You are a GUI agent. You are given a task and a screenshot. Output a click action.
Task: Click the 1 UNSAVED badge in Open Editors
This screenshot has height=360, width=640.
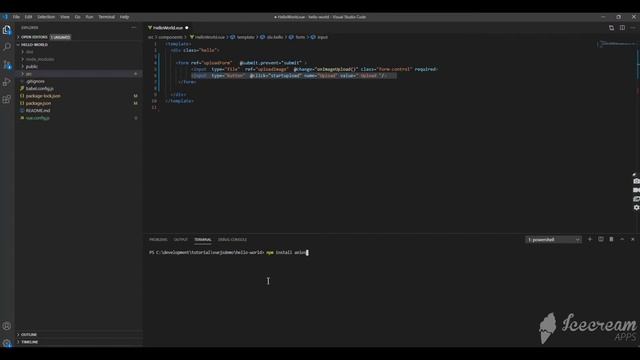(x=60, y=37)
